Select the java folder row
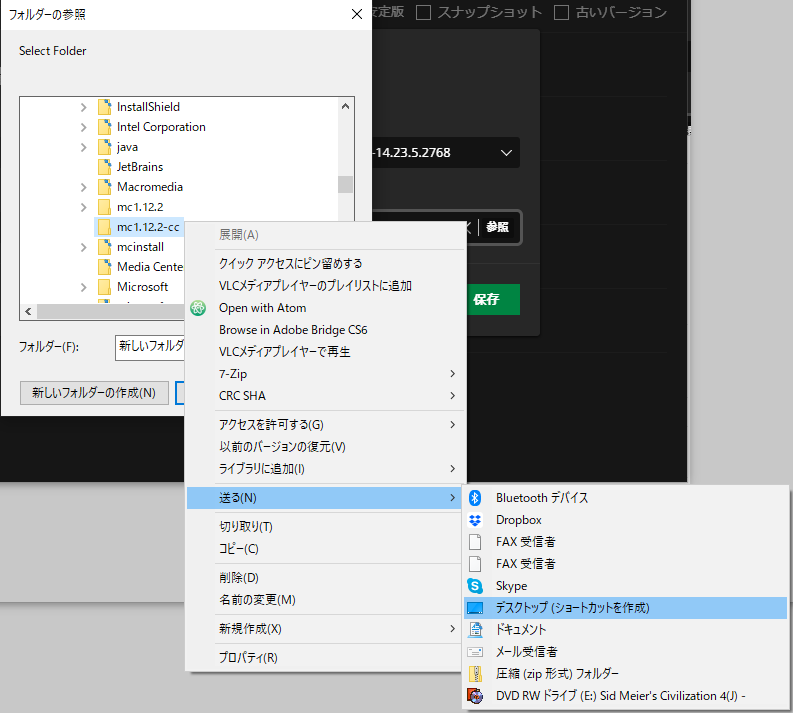The image size is (793, 713). [127, 147]
